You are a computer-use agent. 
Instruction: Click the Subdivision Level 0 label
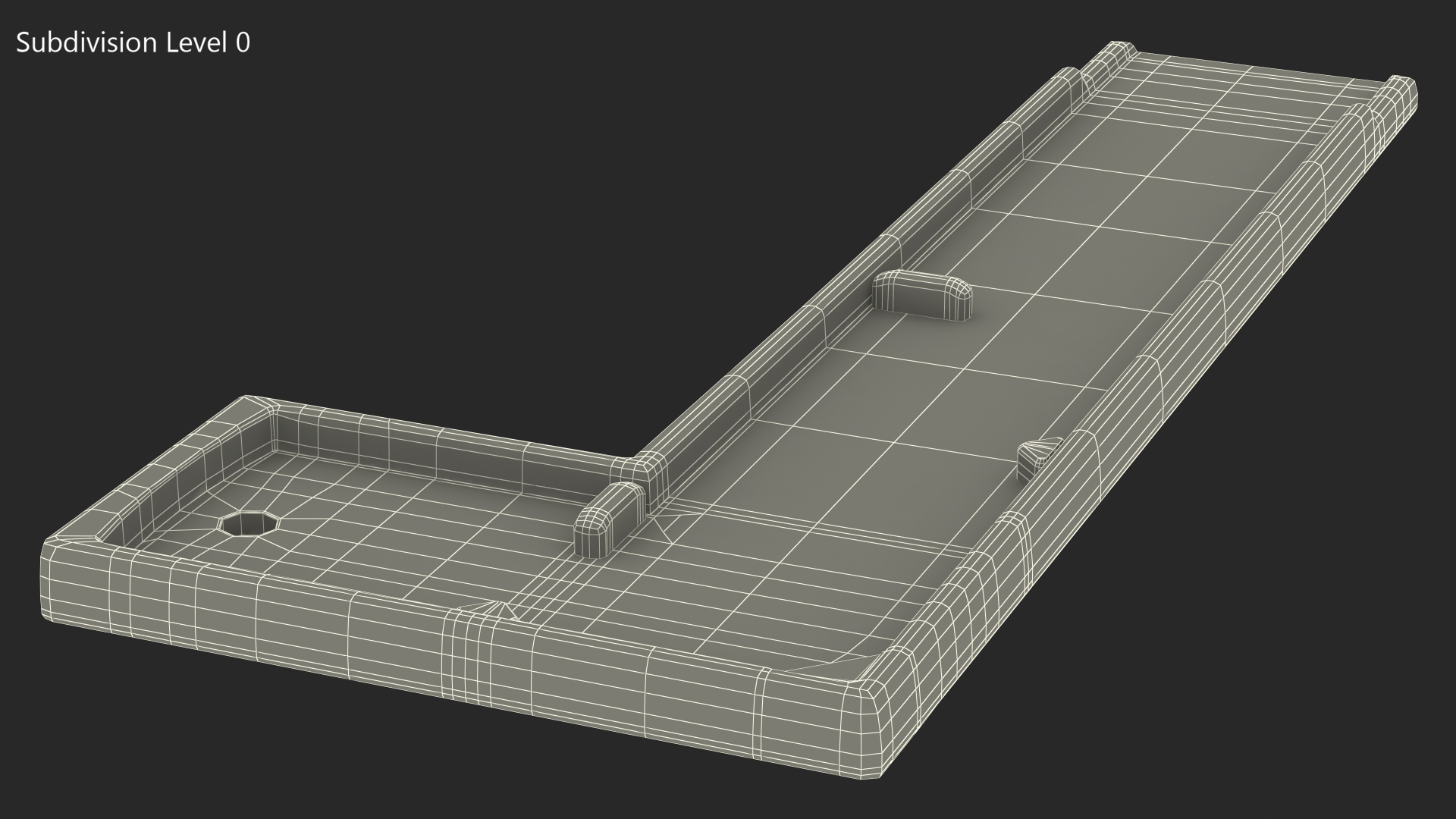pos(133,43)
